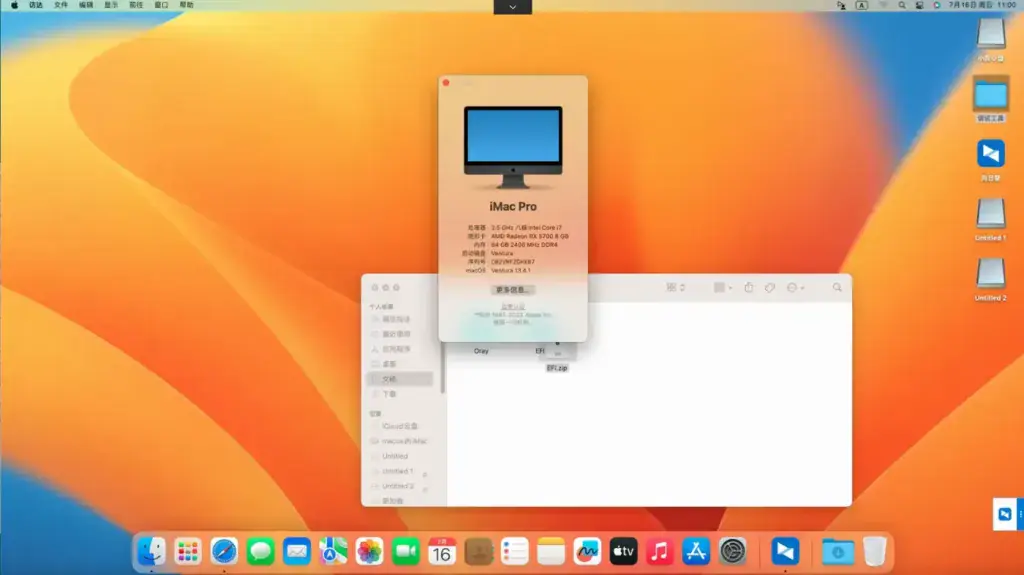1024x575 pixels.
Task: Click the iMac Pro image in About window
Action: [513, 148]
